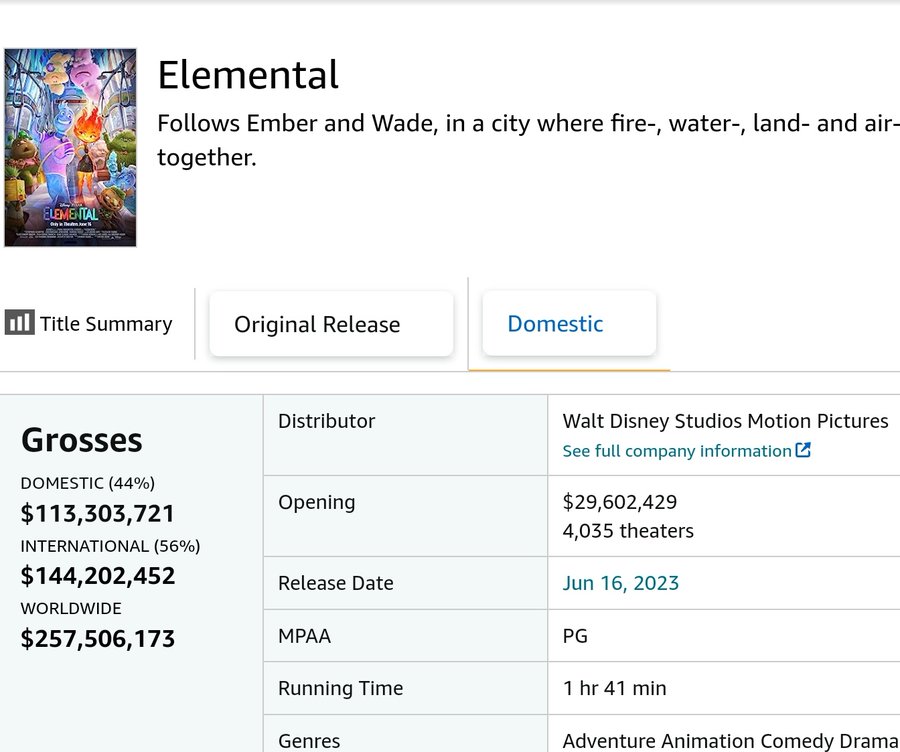Open the Original Release dropdown
This screenshot has width=900, height=752.
pos(331,324)
